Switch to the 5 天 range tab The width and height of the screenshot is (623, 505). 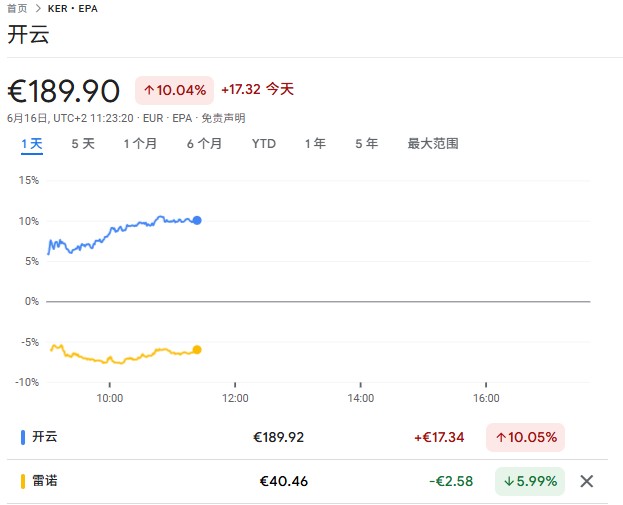(83, 144)
